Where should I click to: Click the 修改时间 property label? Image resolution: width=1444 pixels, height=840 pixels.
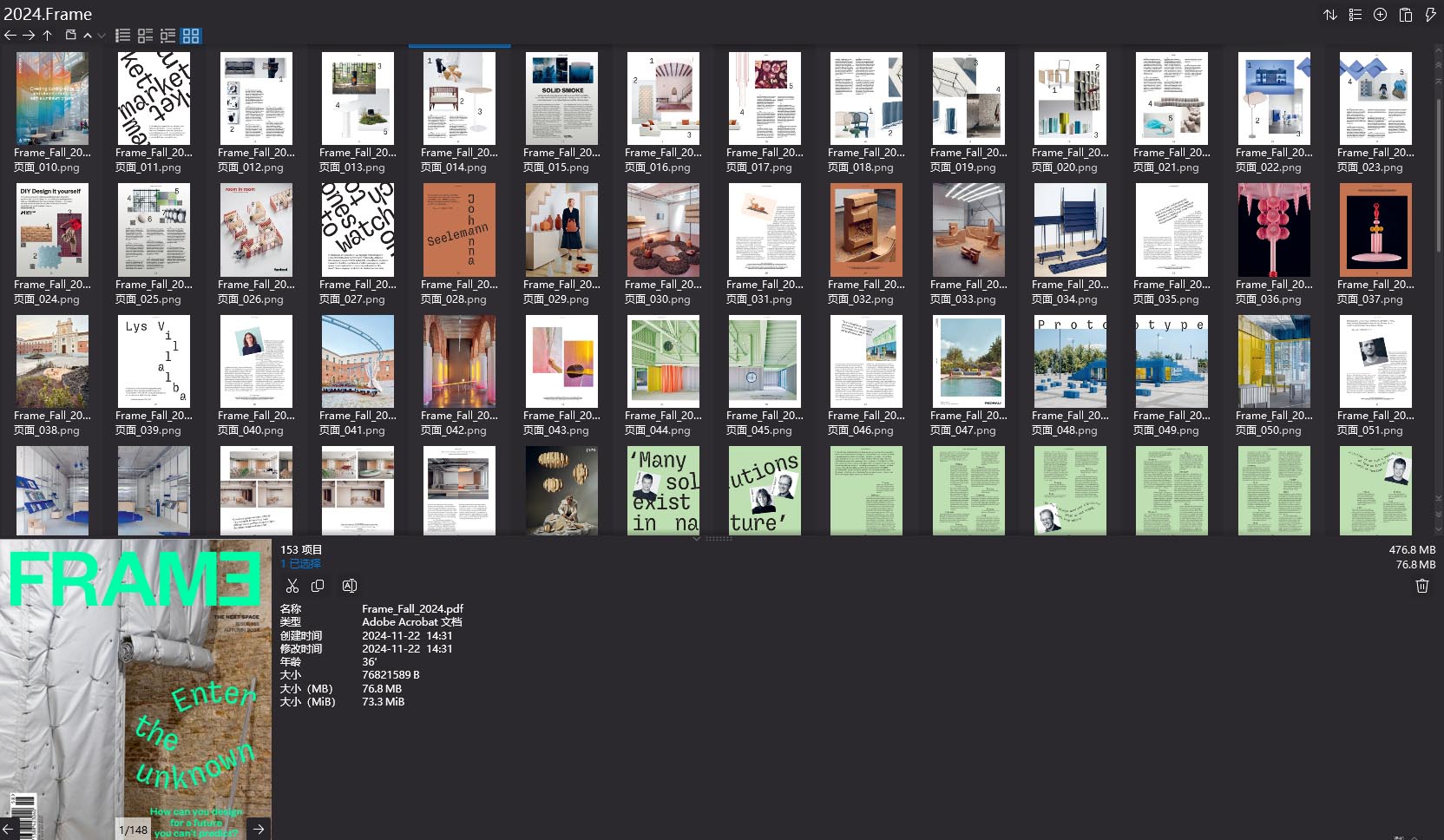pyautogui.click(x=300, y=649)
